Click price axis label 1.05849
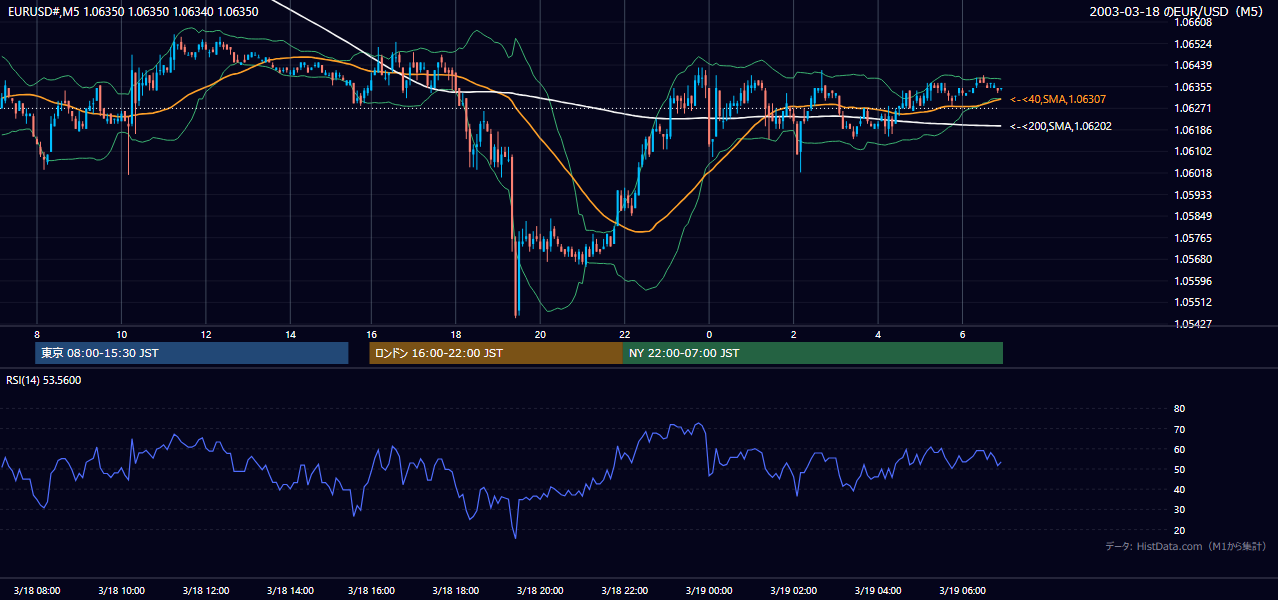 [1193, 216]
